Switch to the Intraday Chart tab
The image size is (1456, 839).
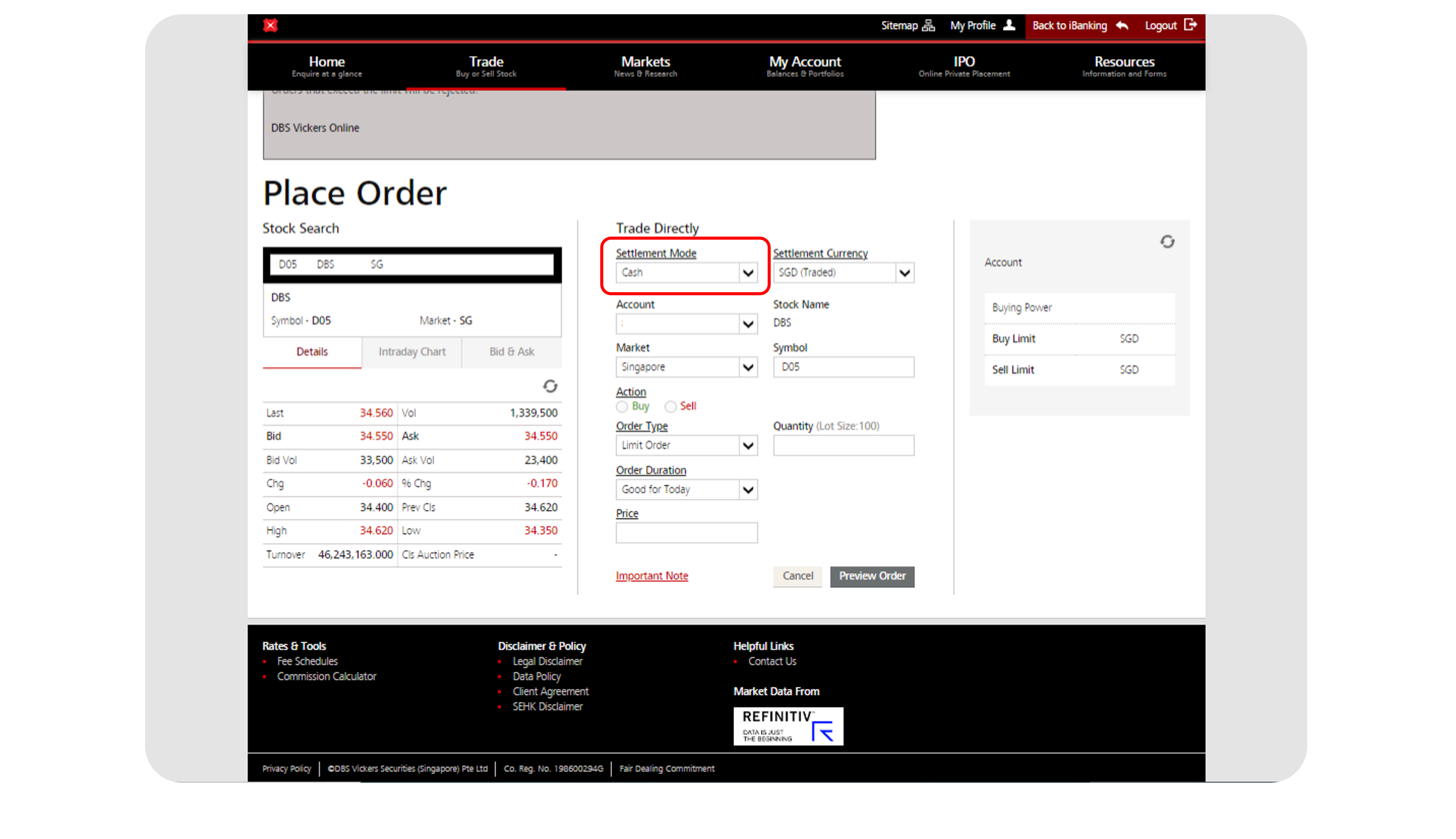pyautogui.click(x=412, y=352)
